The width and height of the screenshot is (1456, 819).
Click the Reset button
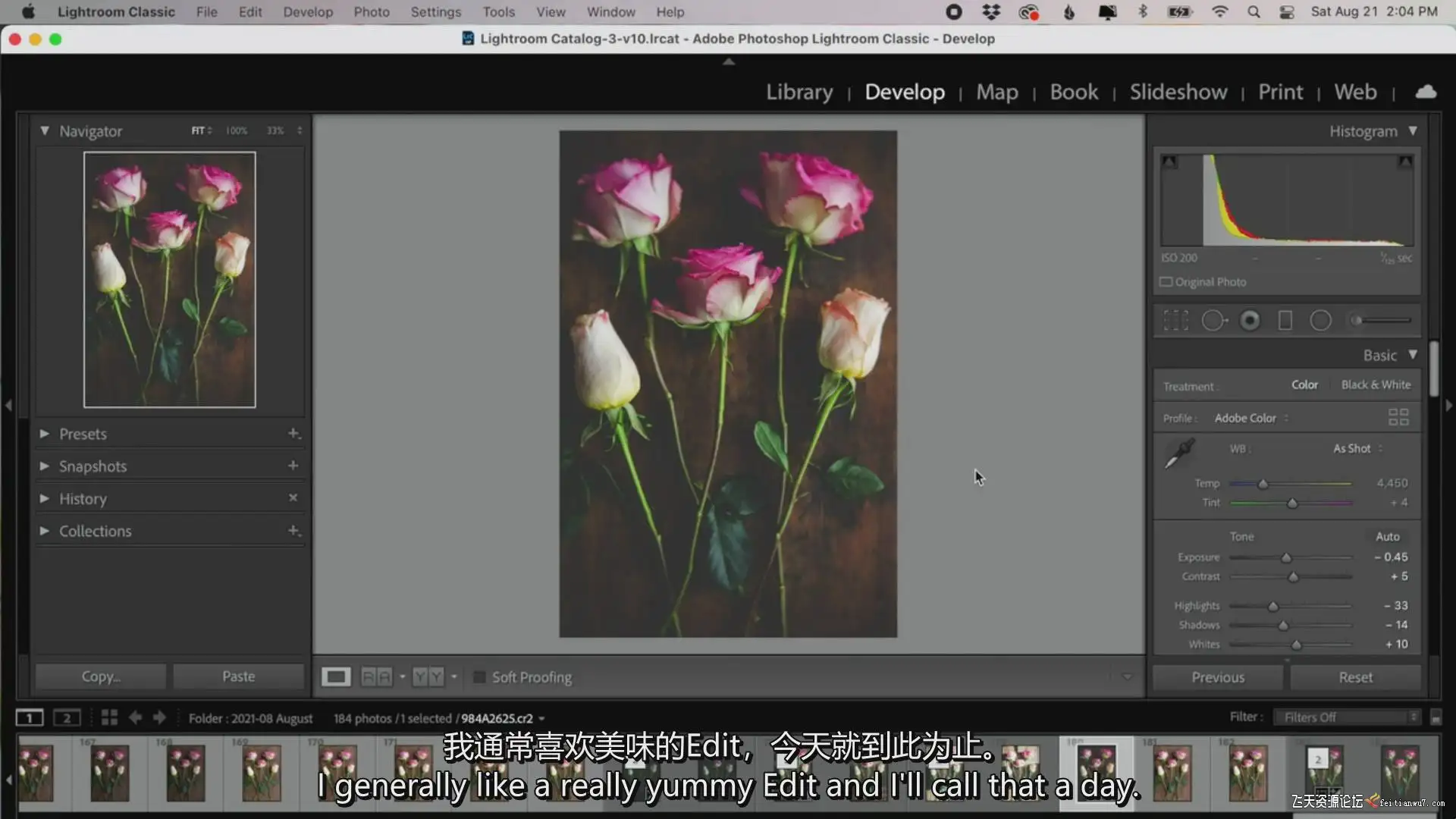point(1355,677)
